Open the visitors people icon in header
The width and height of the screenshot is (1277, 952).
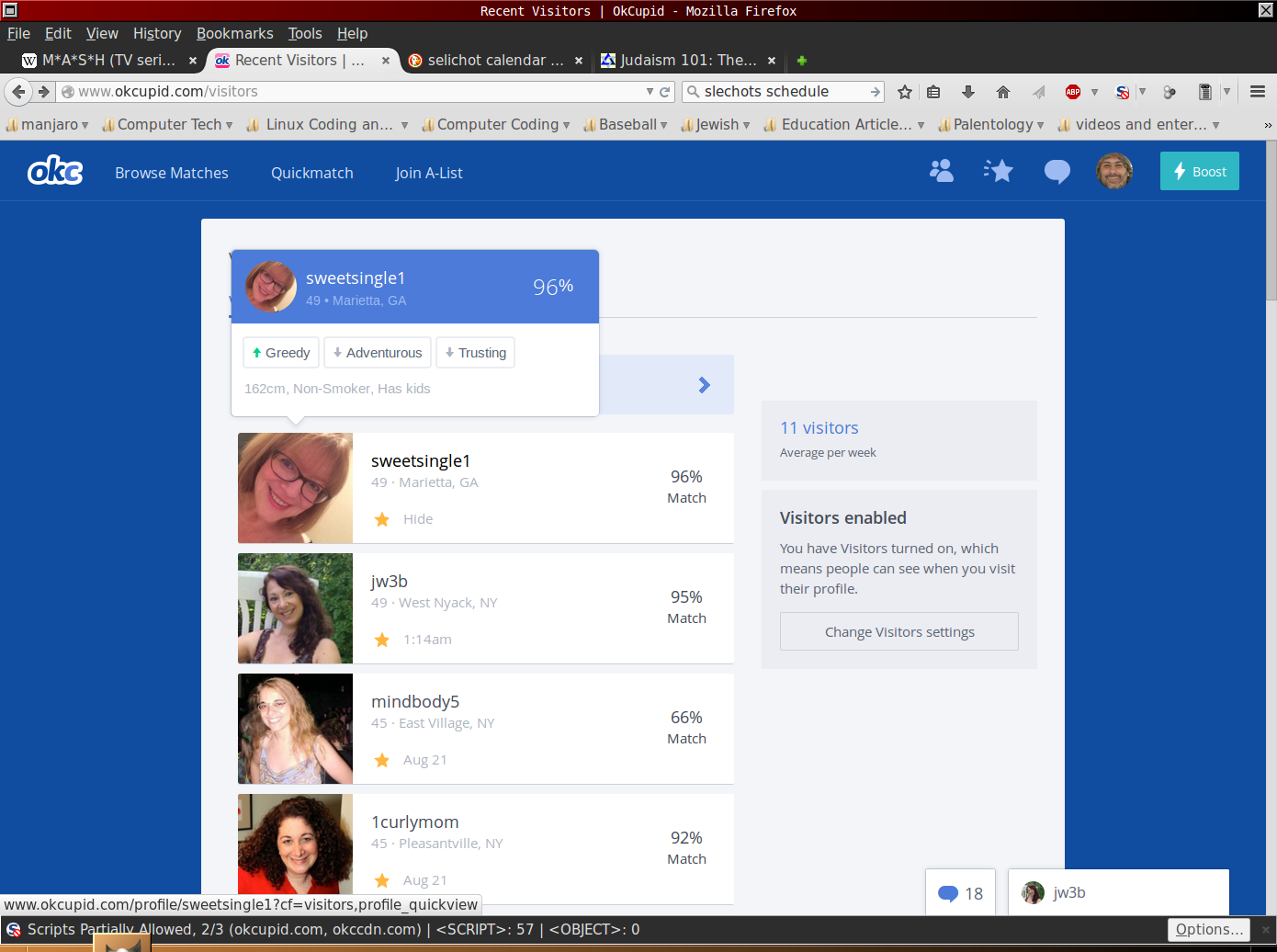(942, 171)
